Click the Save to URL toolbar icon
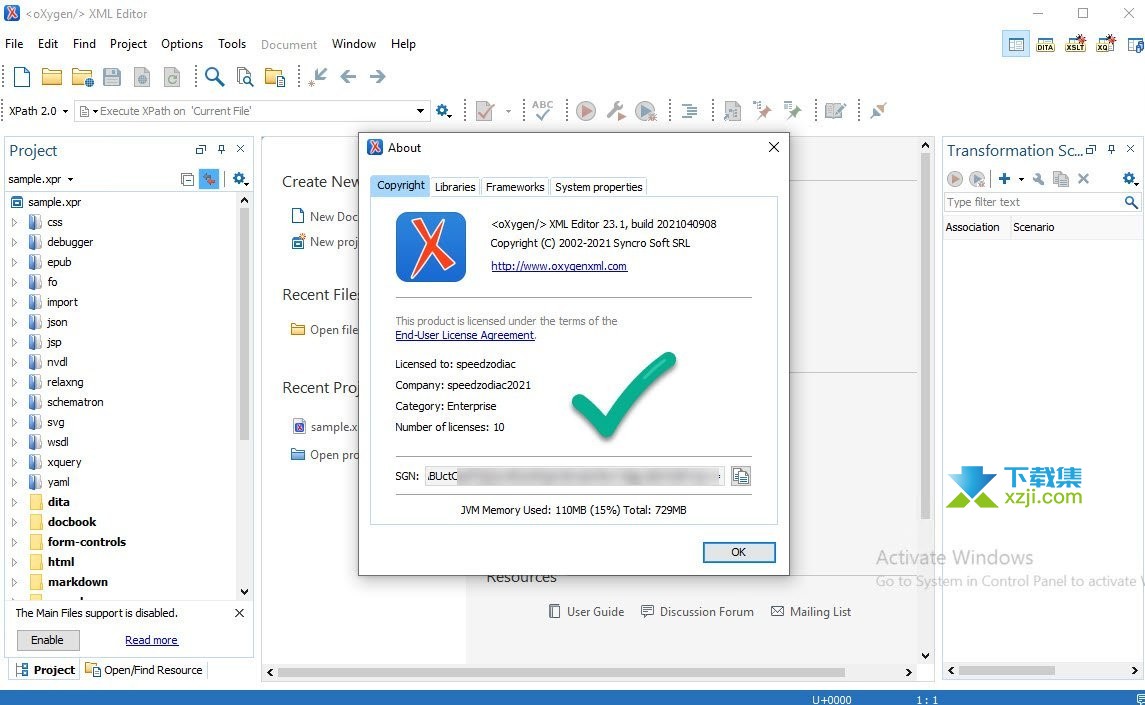 tap(142, 77)
